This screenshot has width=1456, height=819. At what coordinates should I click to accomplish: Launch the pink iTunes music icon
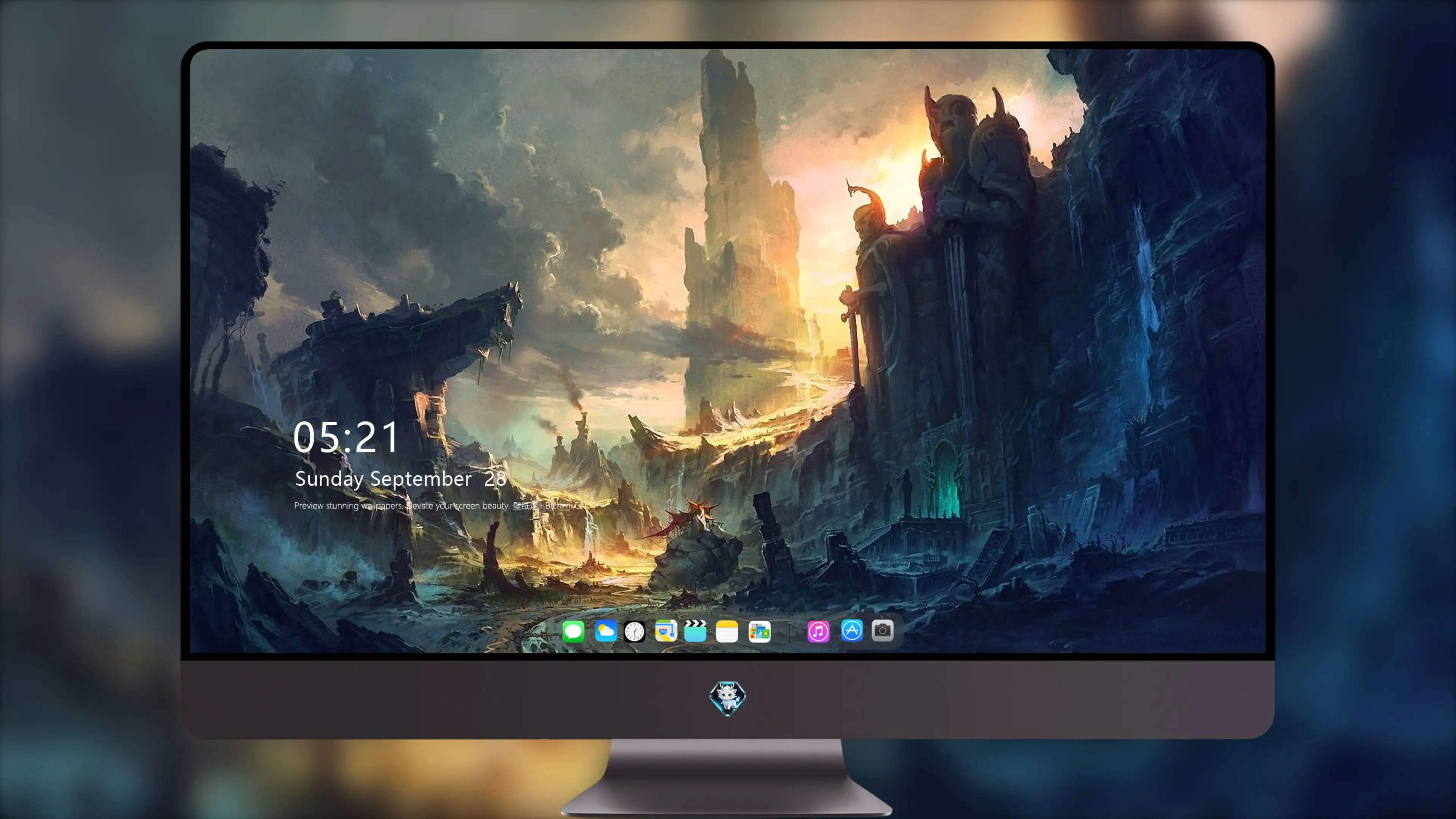(x=819, y=631)
